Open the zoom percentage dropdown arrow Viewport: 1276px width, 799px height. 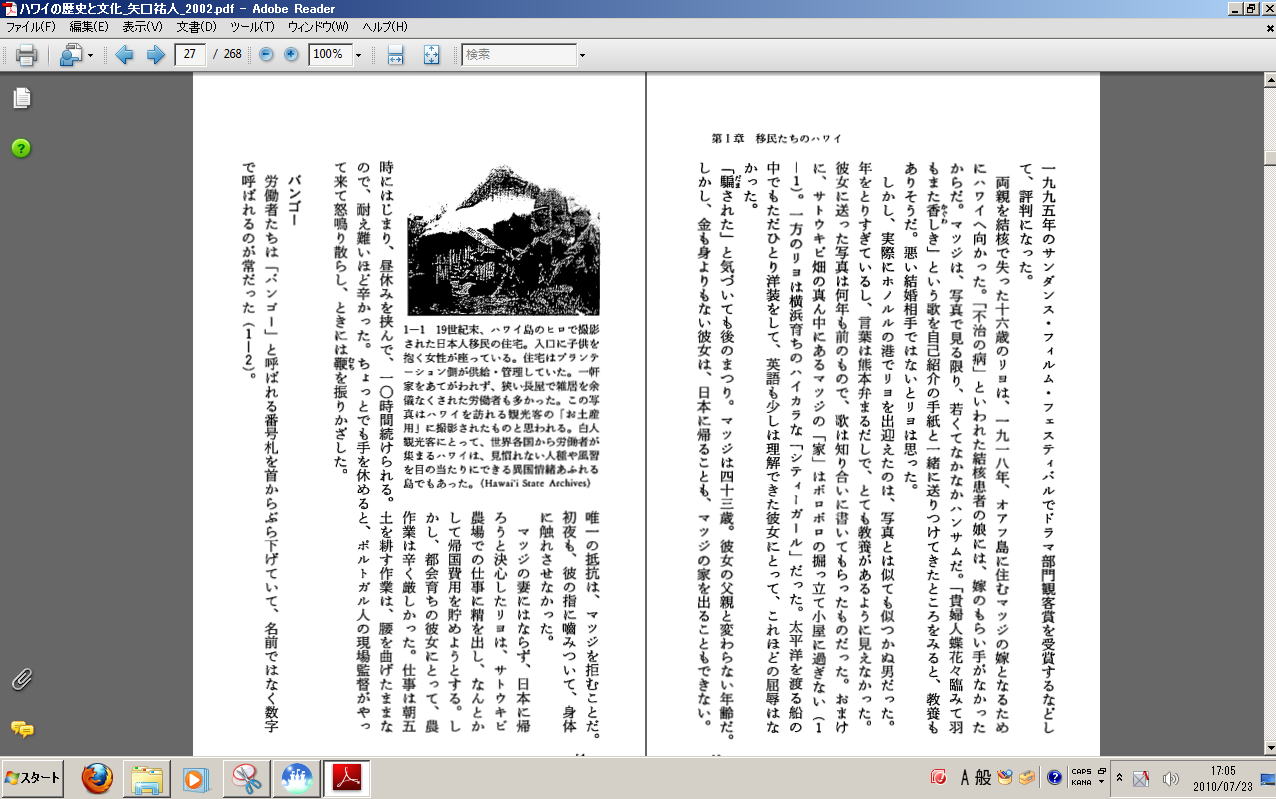[359, 55]
